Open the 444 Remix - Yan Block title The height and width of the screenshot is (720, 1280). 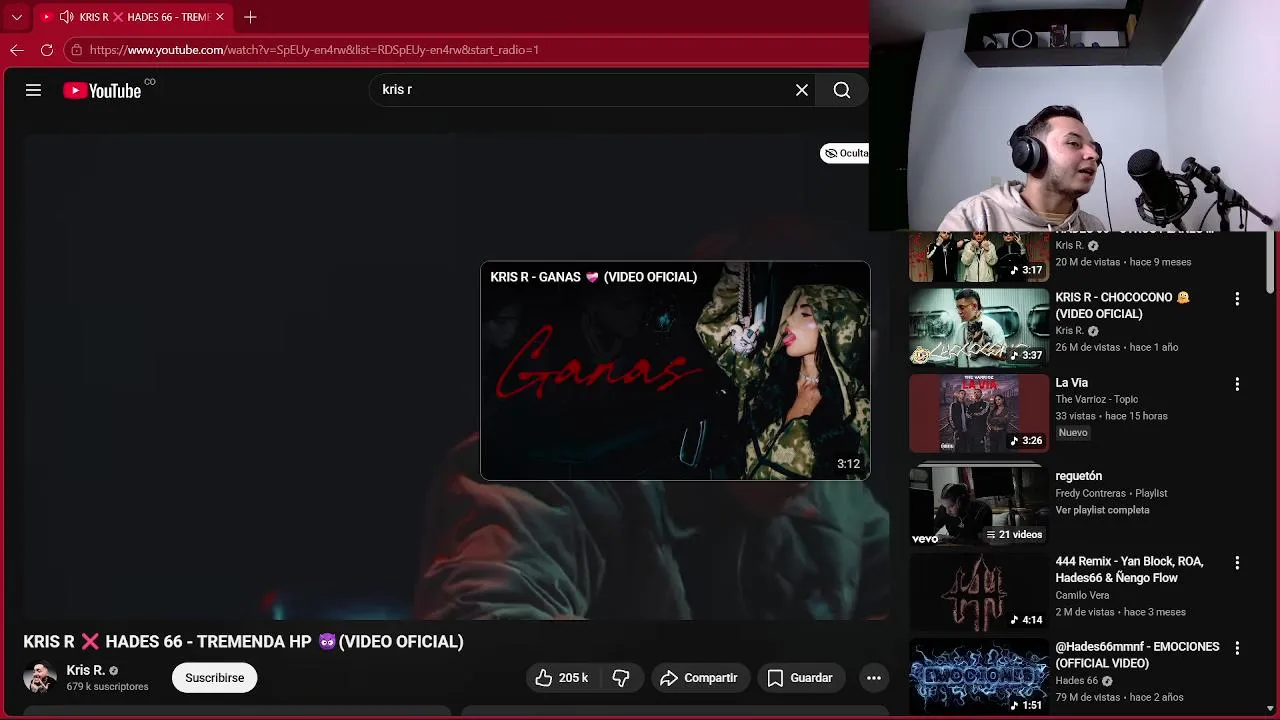click(1129, 569)
